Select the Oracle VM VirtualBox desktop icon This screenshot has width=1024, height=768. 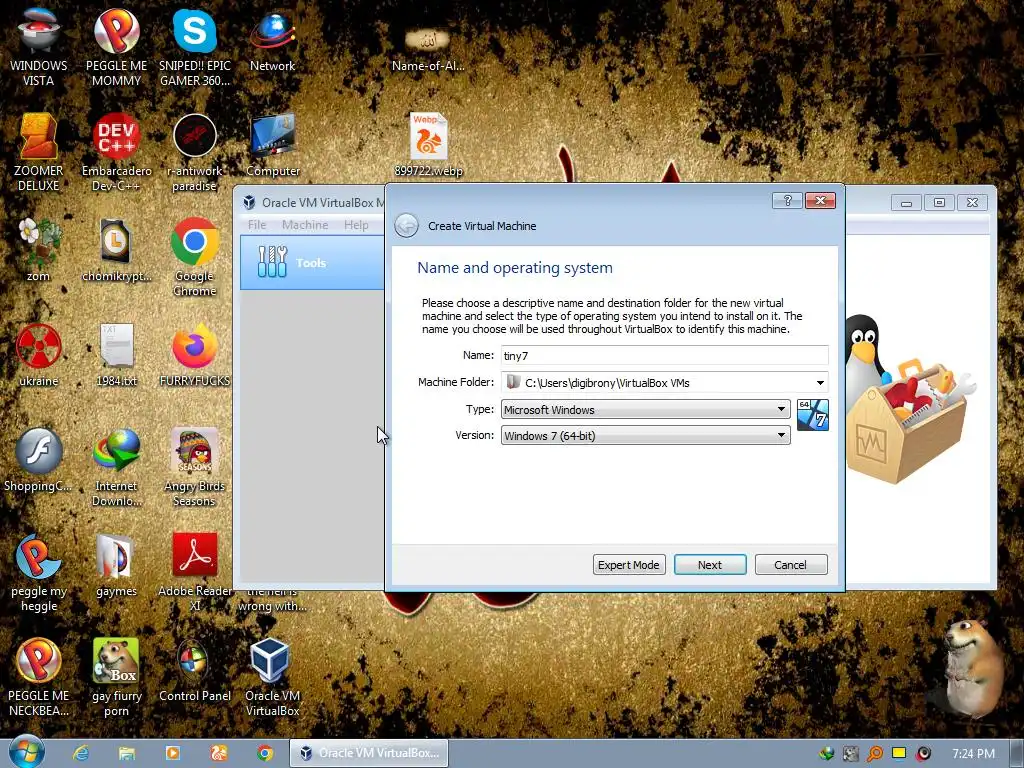coord(272,677)
